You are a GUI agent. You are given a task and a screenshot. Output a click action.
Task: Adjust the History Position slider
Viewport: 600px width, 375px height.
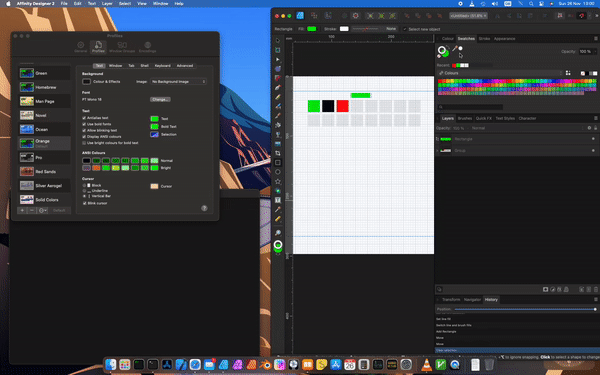[525, 309]
